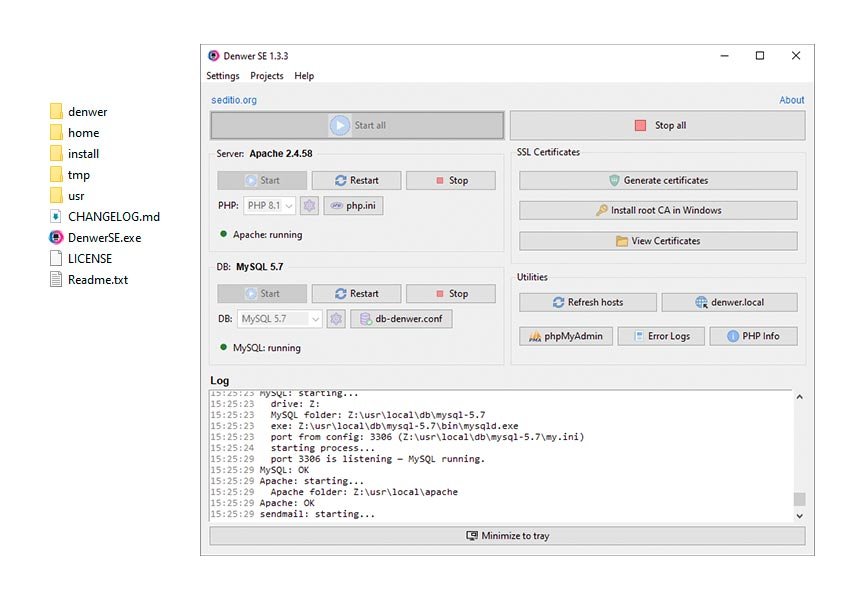
Task: Open PHP Info page
Action: click(x=754, y=336)
